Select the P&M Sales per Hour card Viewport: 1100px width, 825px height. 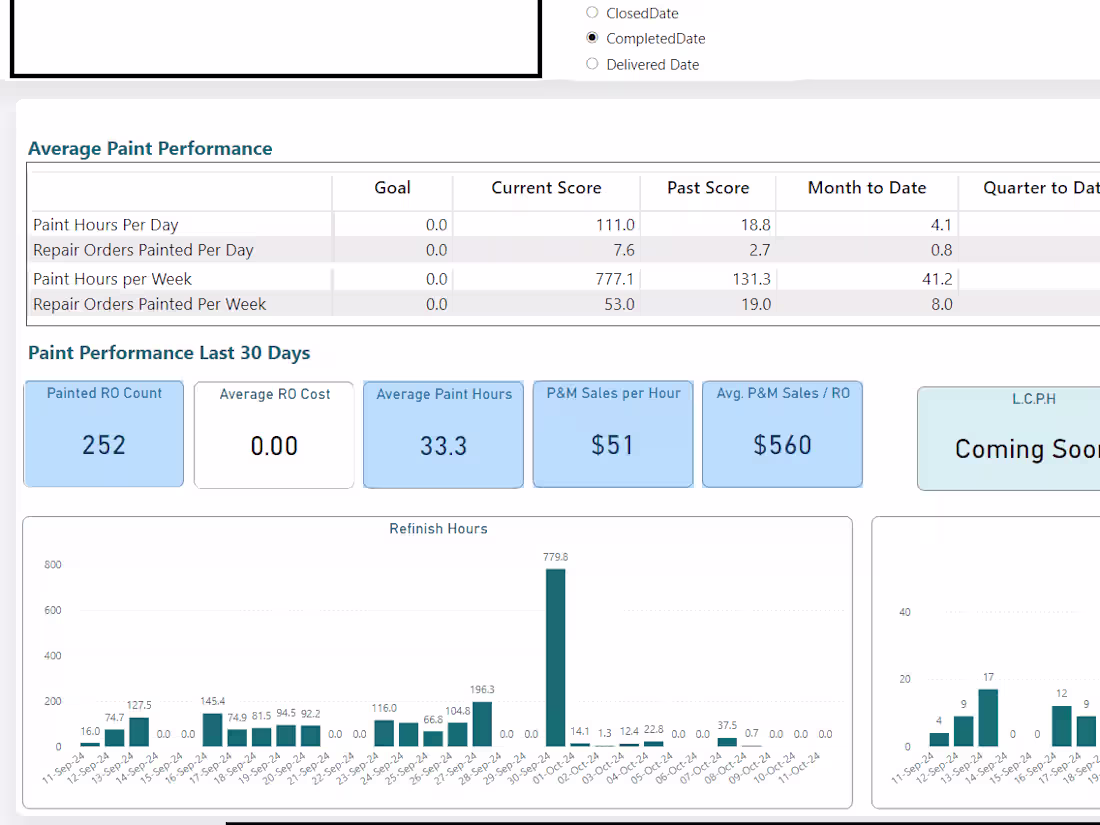tap(612, 434)
